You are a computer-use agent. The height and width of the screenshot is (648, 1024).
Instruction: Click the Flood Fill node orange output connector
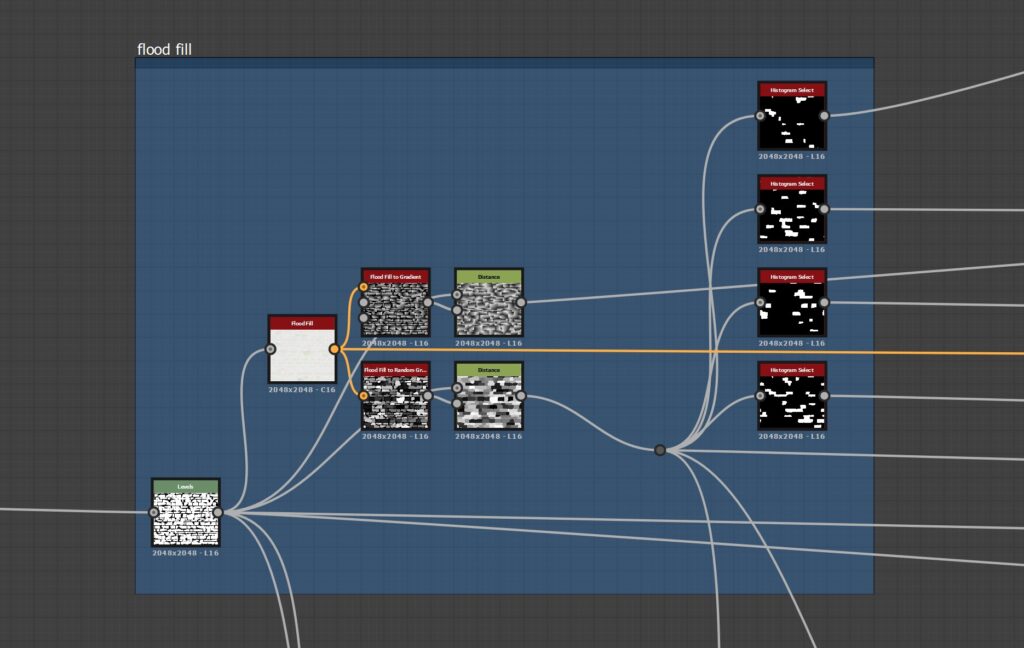pyautogui.click(x=334, y=349)
